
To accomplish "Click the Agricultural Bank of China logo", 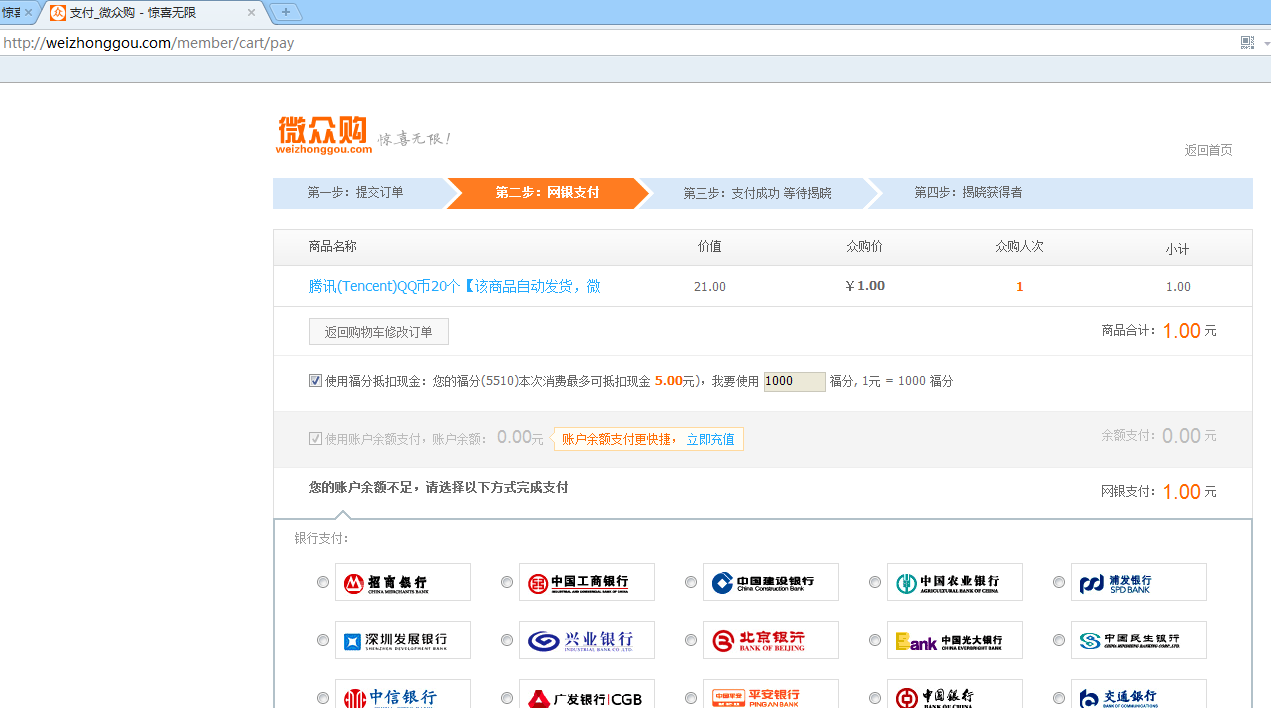I will tap(955, 582).
